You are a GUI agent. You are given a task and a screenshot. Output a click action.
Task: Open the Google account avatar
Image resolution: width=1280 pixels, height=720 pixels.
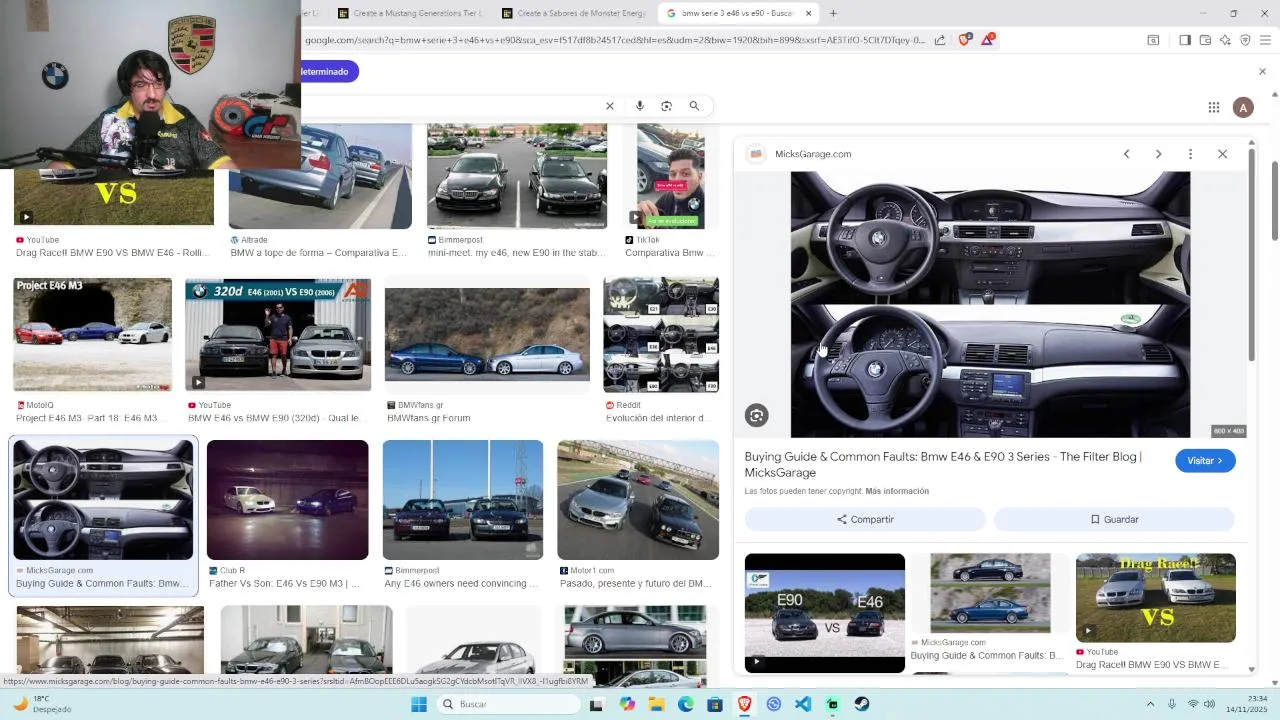(x=1243, y=108)
